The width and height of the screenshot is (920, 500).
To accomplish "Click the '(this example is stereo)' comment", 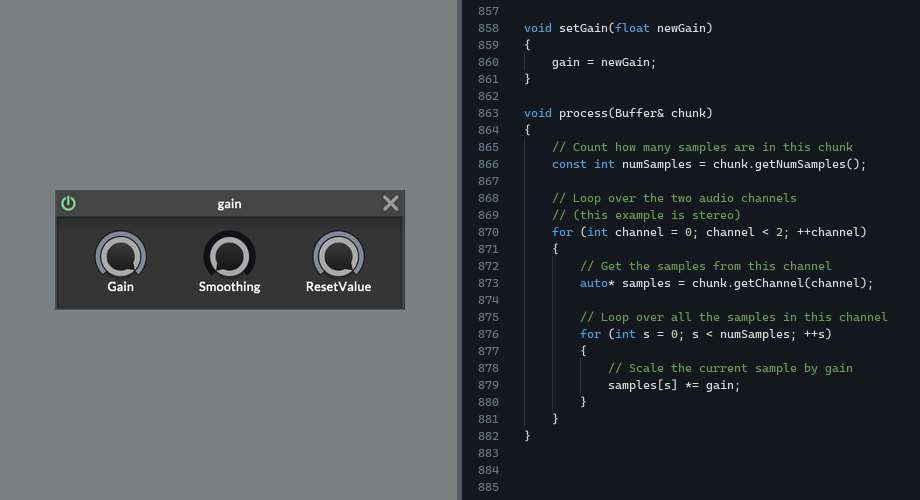I will (x=646, y=215).
